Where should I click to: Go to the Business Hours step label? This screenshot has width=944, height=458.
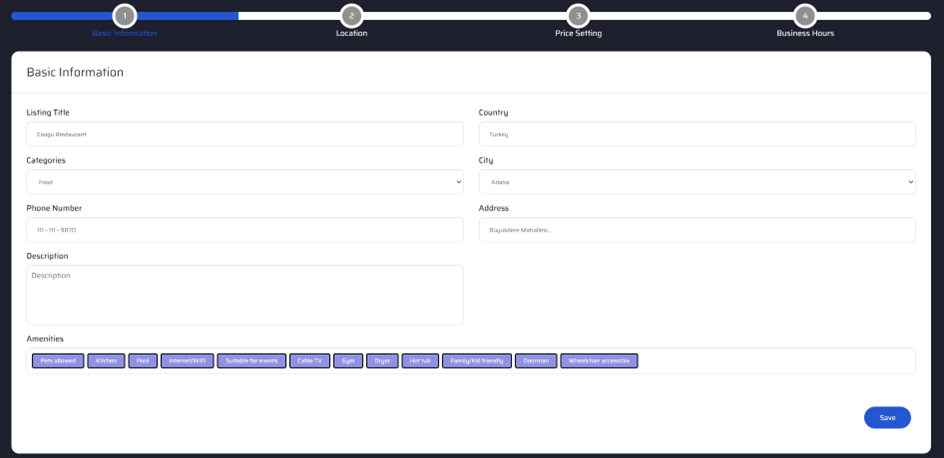[x=806, y=33]
